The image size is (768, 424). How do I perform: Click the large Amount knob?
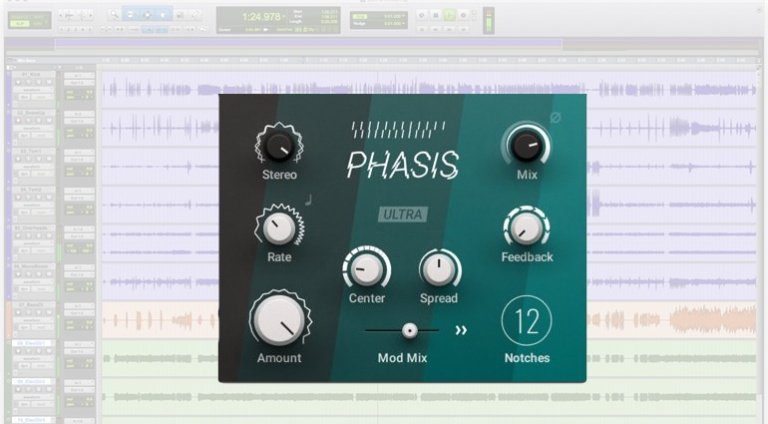coord(280,320)
